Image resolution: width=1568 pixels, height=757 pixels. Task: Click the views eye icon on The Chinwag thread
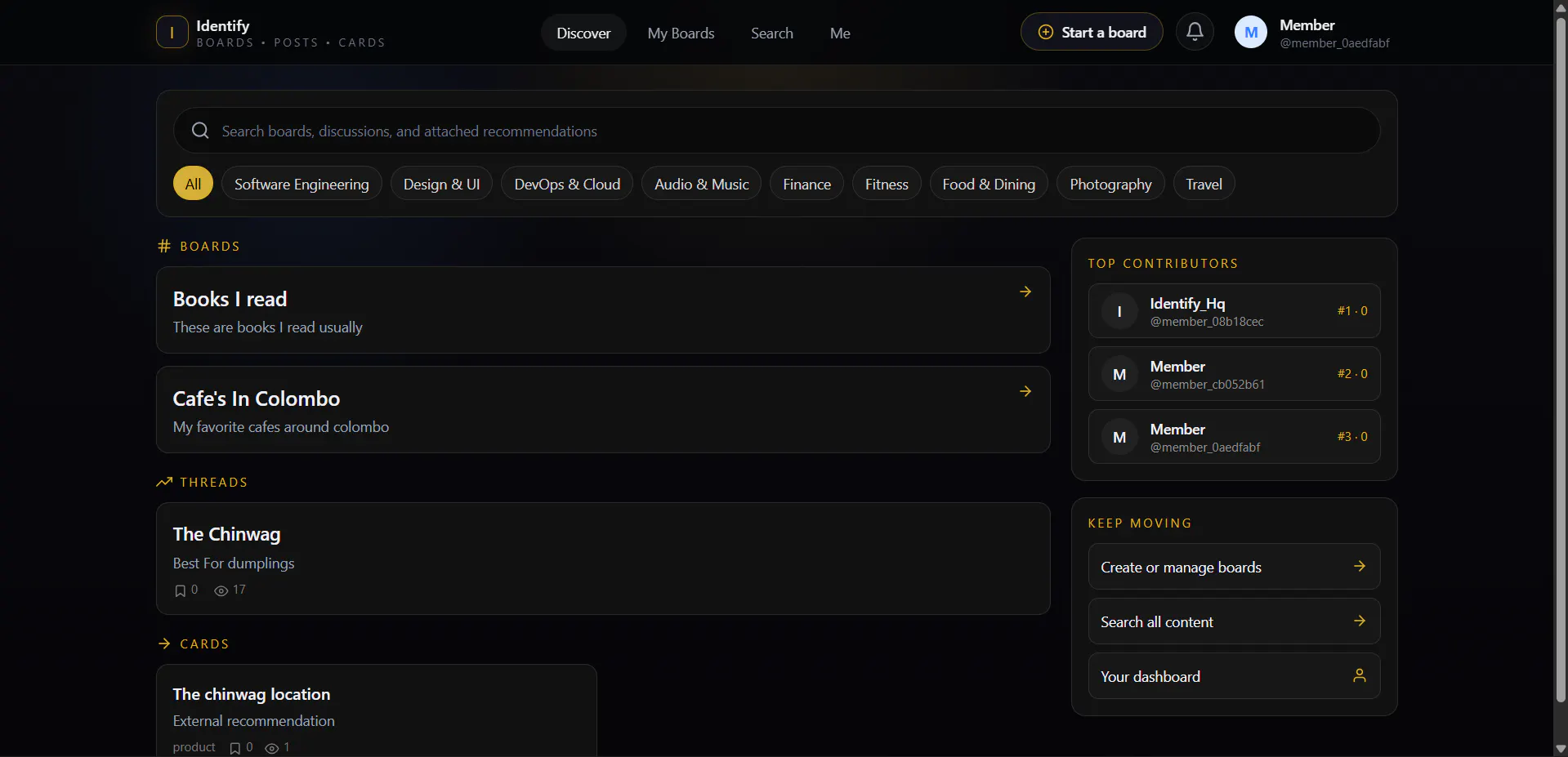pos(221,590)
